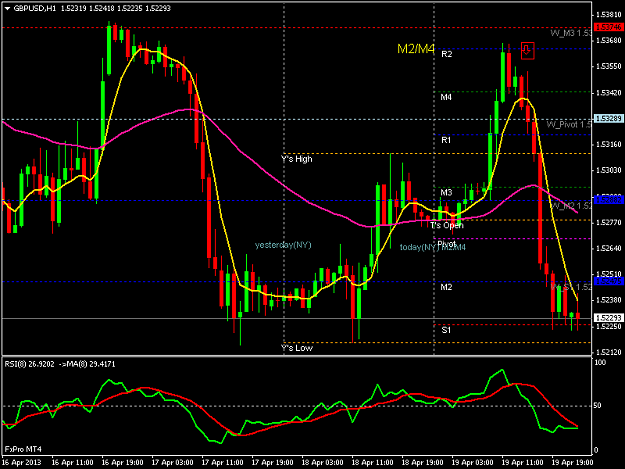Click the chart dropdown triangle beside GBPUSD,H1
625x469 pixels.
(7, 8)
